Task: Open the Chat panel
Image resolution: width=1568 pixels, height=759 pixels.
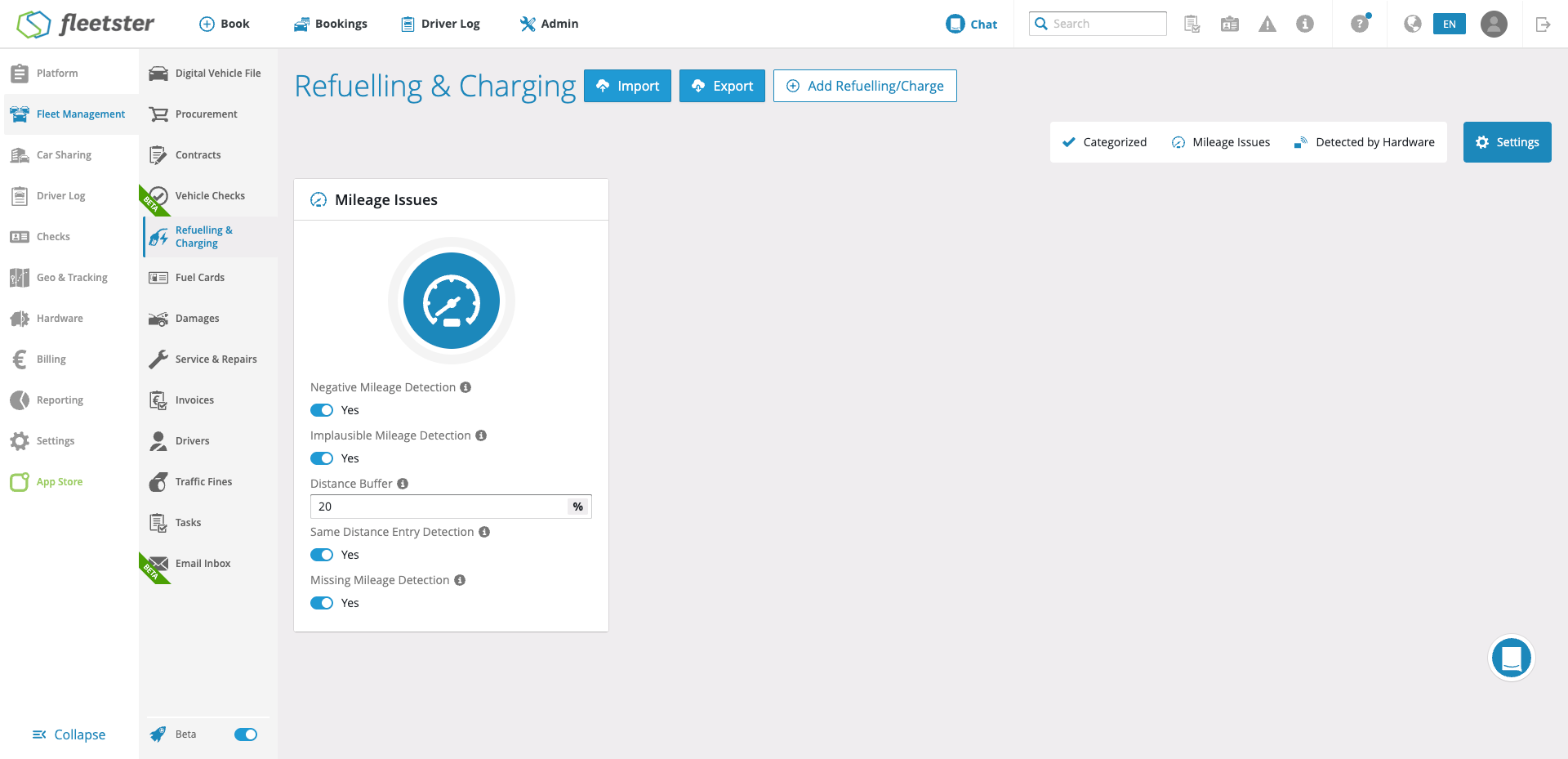Action: pos(971,24)
